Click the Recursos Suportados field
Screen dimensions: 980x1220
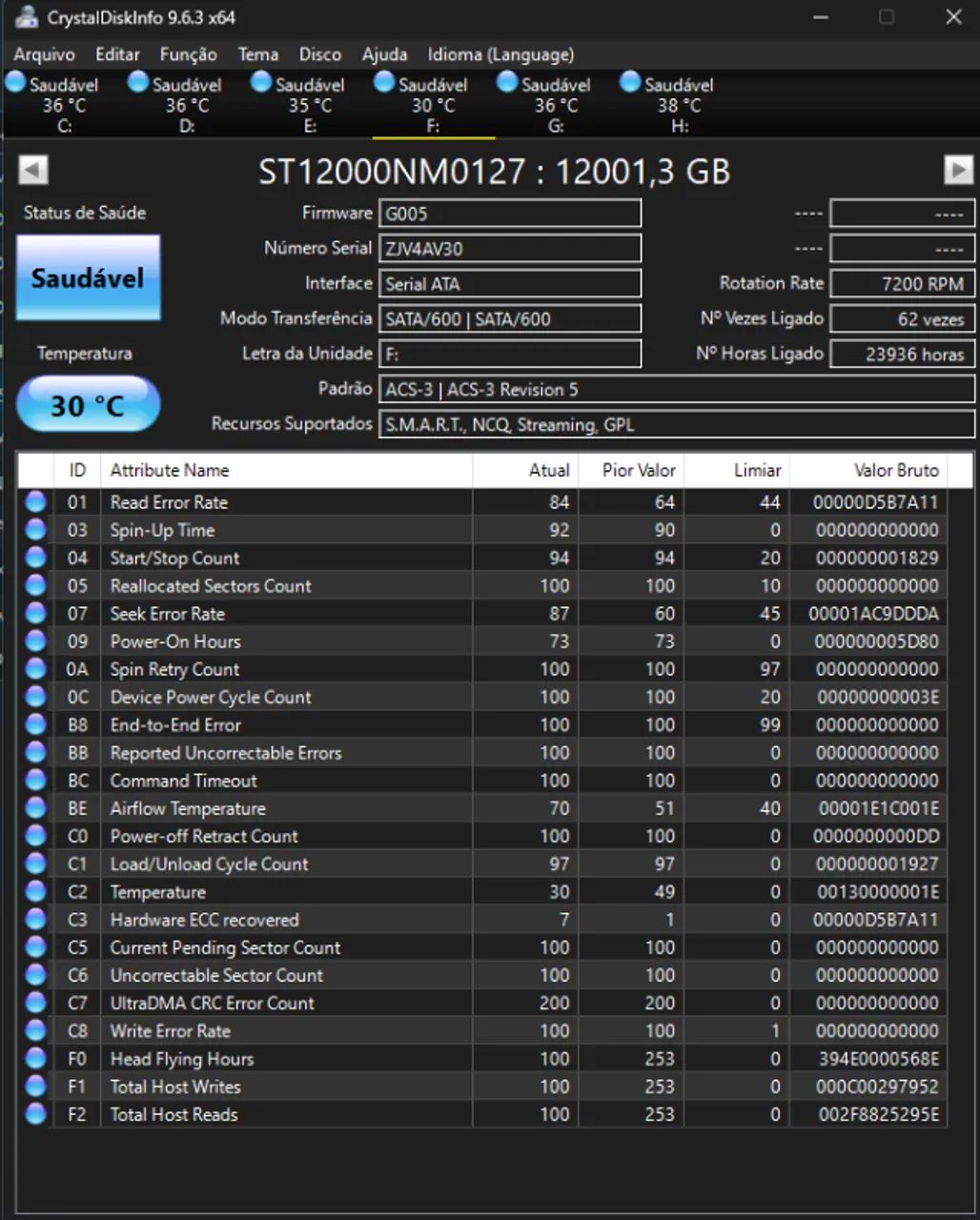(x=677, y=424)
